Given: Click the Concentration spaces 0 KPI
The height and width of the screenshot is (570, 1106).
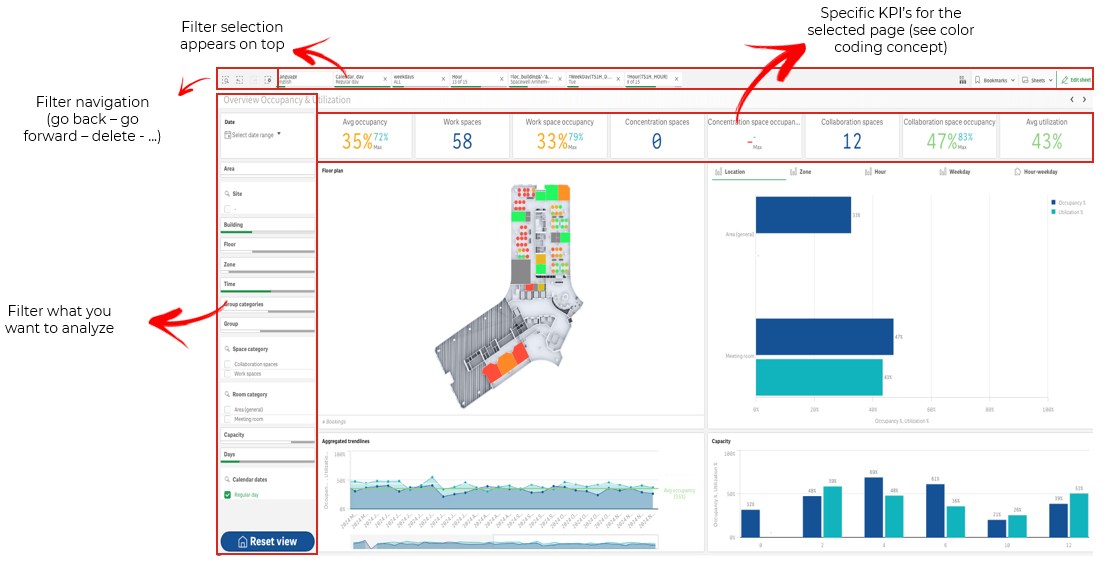Looking at the screenshot, I should coord(657,135).
